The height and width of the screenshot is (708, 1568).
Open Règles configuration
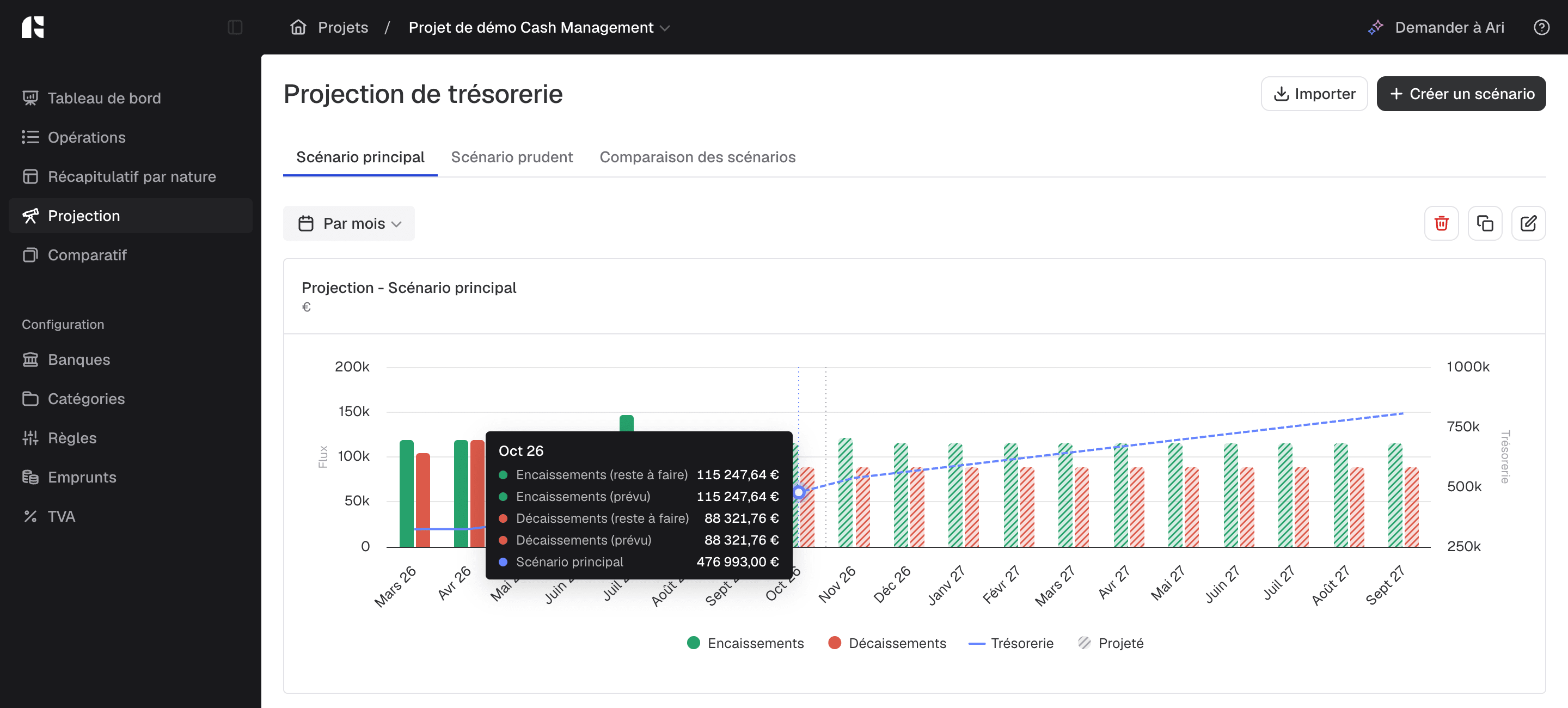tap(130, 438)
